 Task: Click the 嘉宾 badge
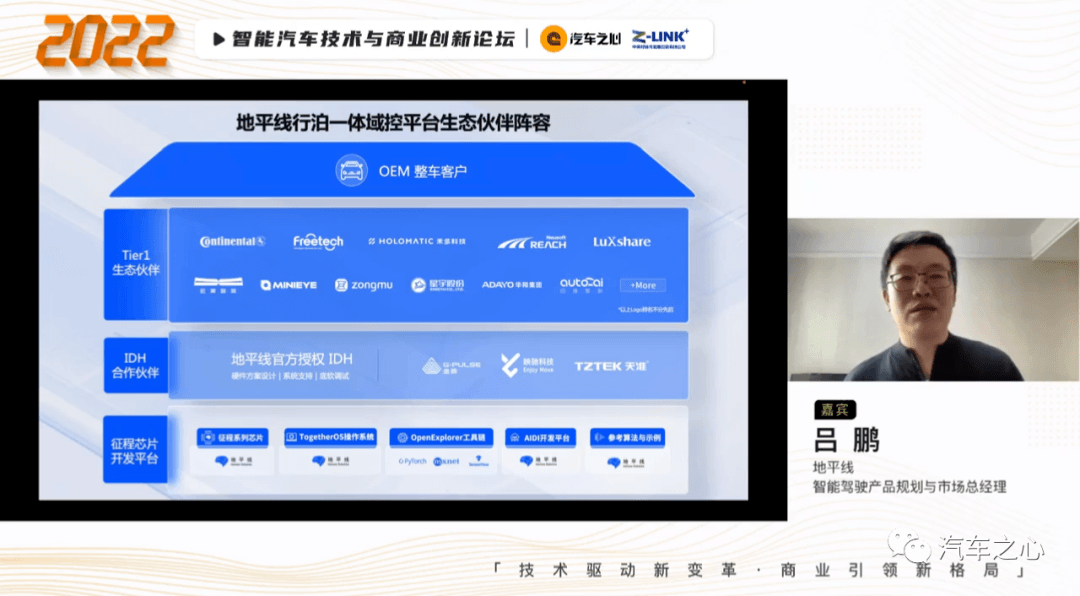[835, 410]
